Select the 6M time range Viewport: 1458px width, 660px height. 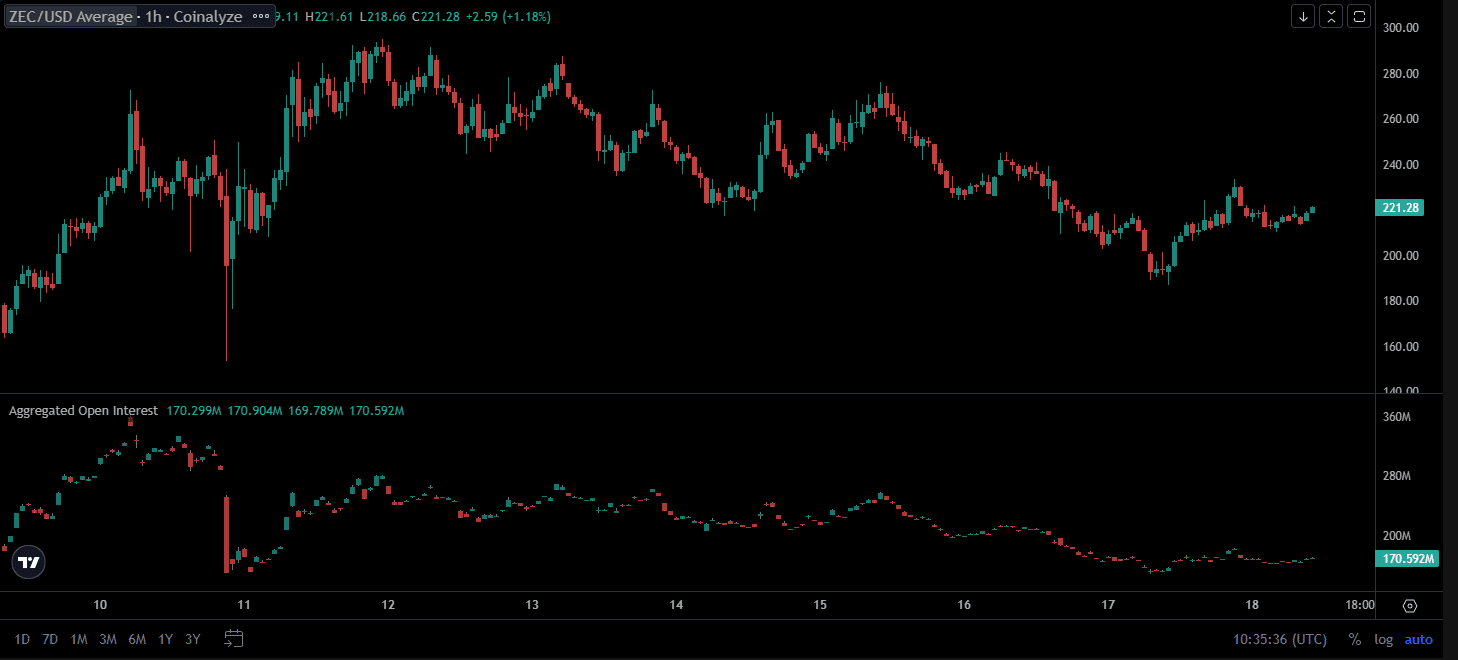click(137, 640)
